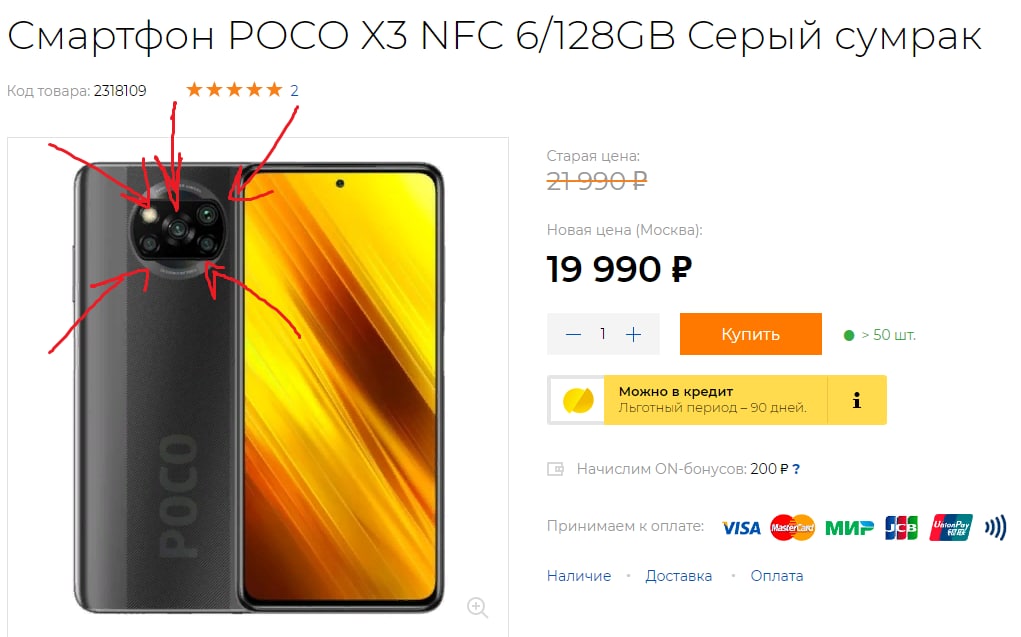Click the POCO X3 product photo

[259, 387]
